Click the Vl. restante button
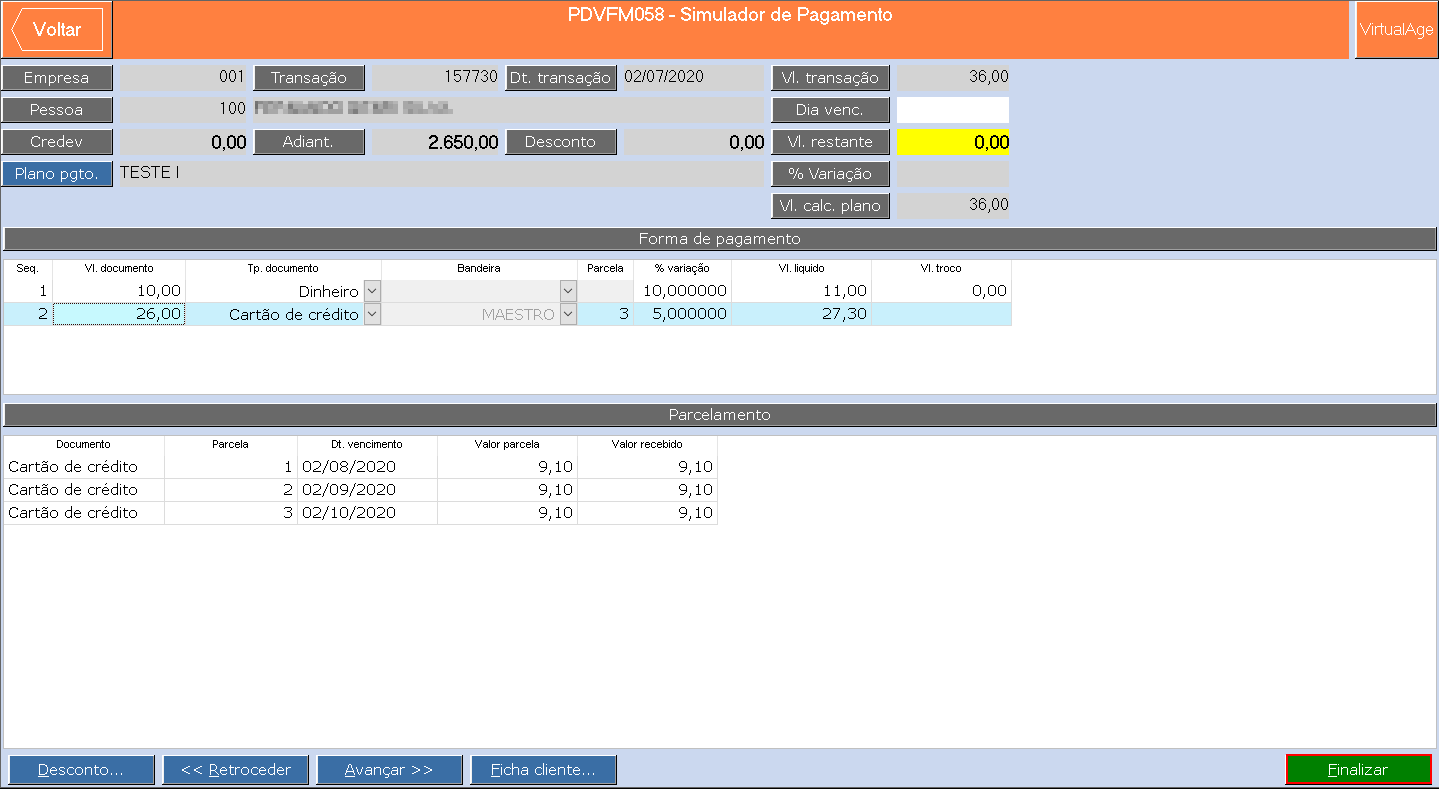1439x789 pixels. tap(831, 142)
